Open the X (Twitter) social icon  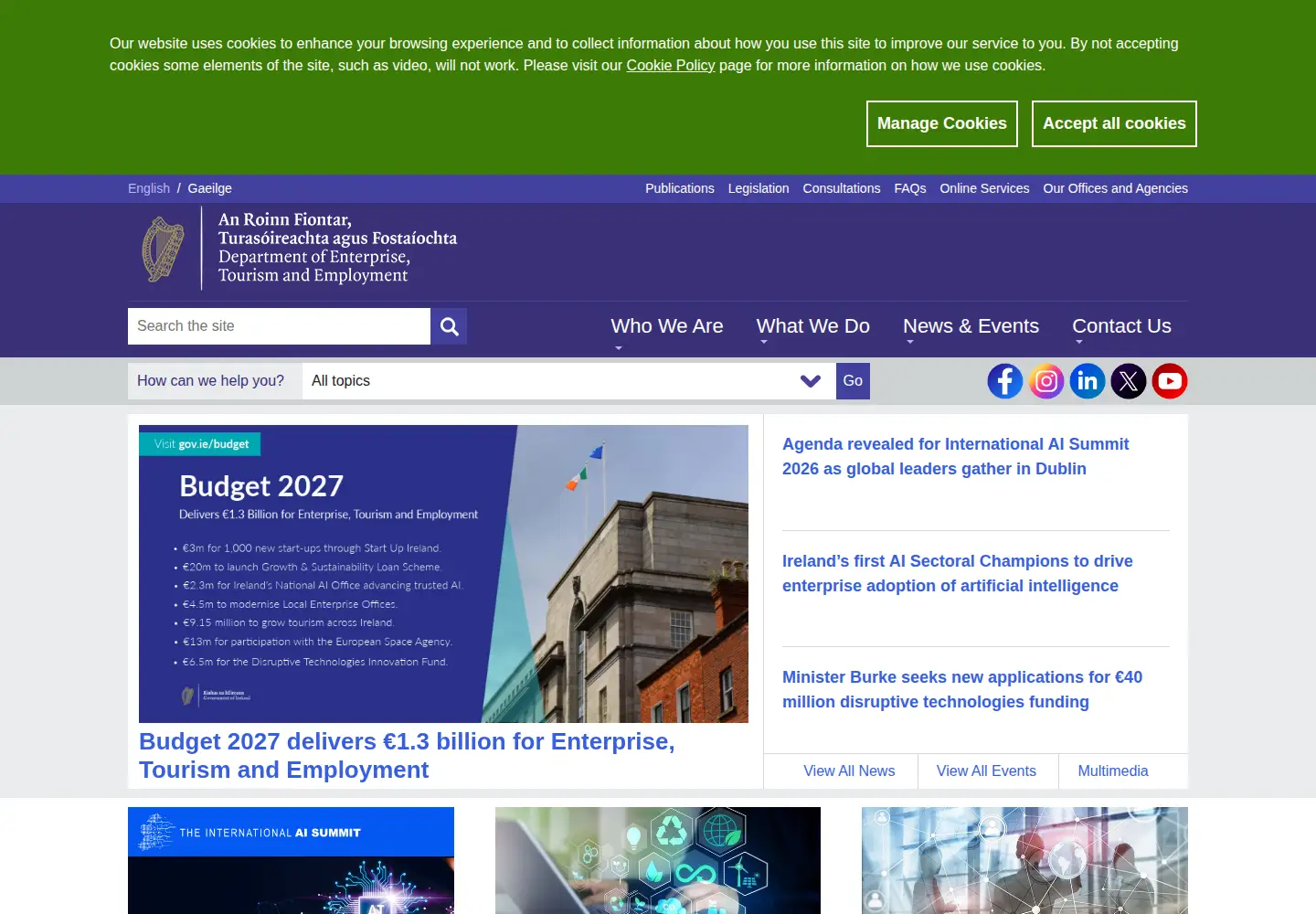[1129, 381]
